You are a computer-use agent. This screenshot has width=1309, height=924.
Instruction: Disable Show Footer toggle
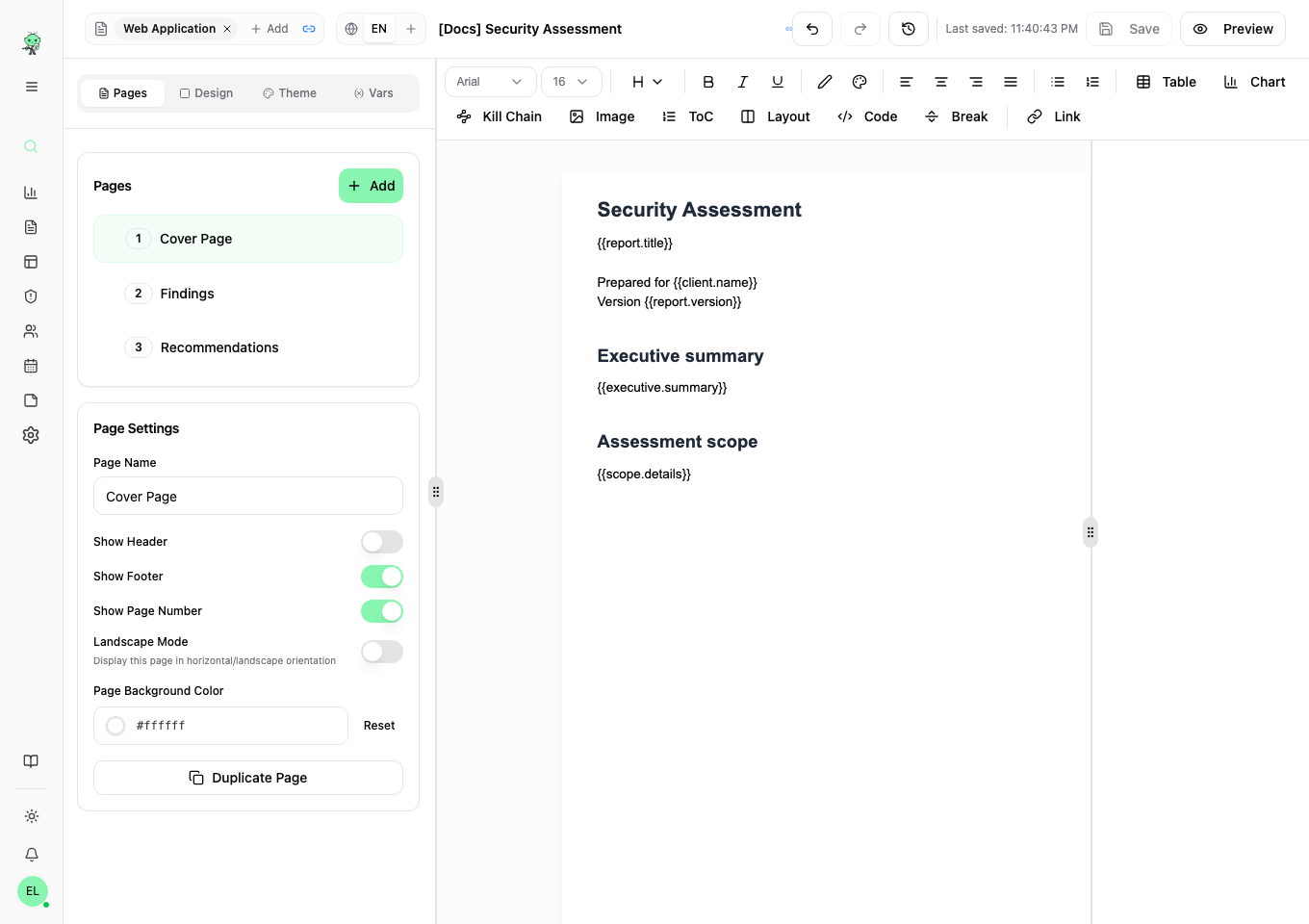pyautogui.click(x=382, y=577)
